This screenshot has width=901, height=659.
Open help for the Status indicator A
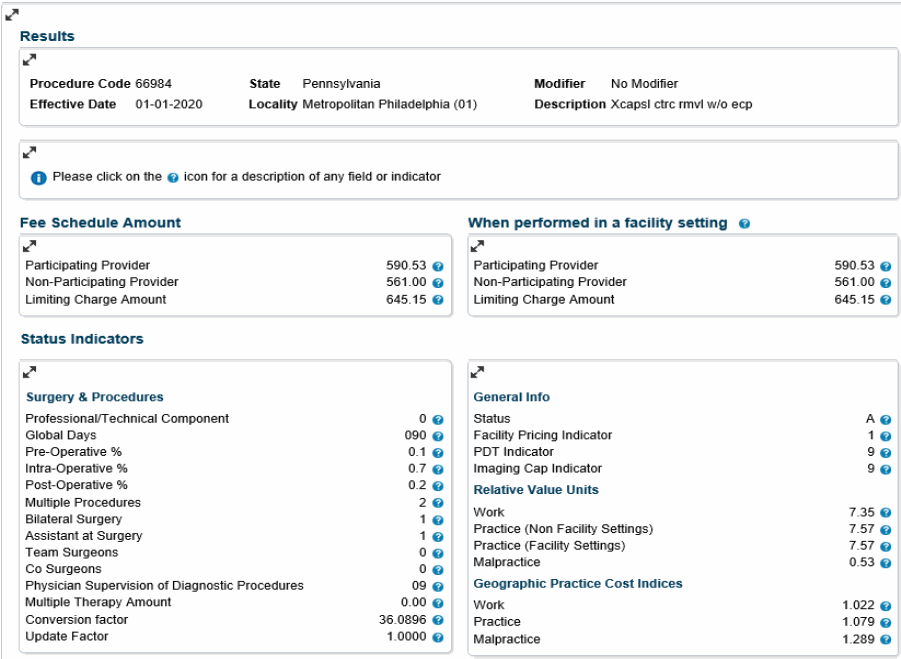click(x=886, y=418)
